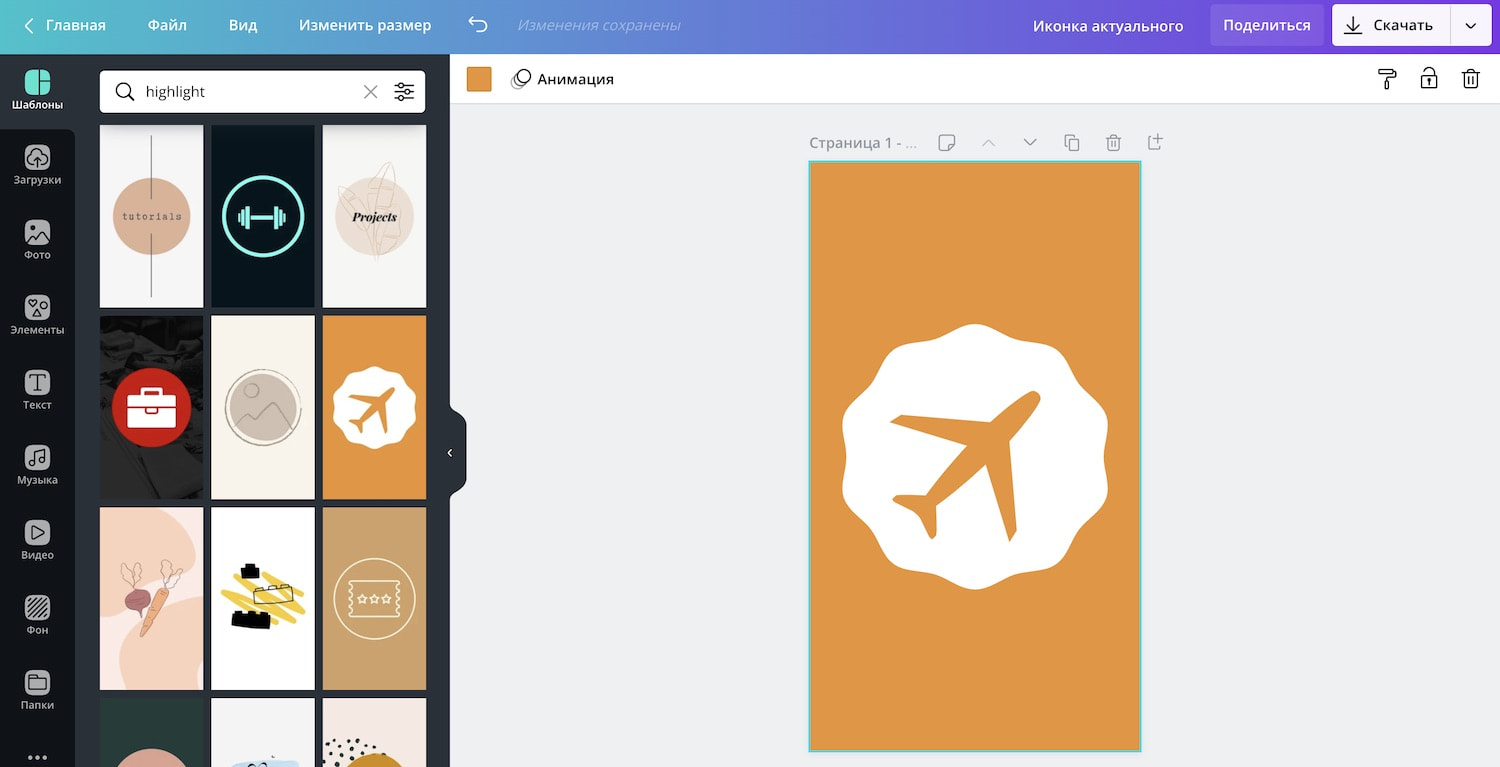The image size is (1500, 767).
Task: Click the undo arrow
Action: [478, 25]
